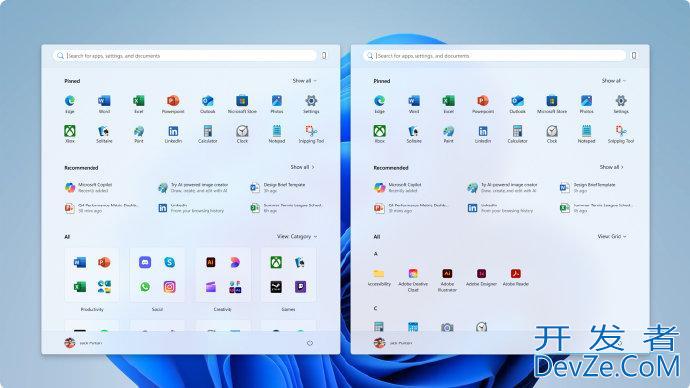Launch Adobe Illustrator from right menu's A list
The image size is (690, 388).
447,280
